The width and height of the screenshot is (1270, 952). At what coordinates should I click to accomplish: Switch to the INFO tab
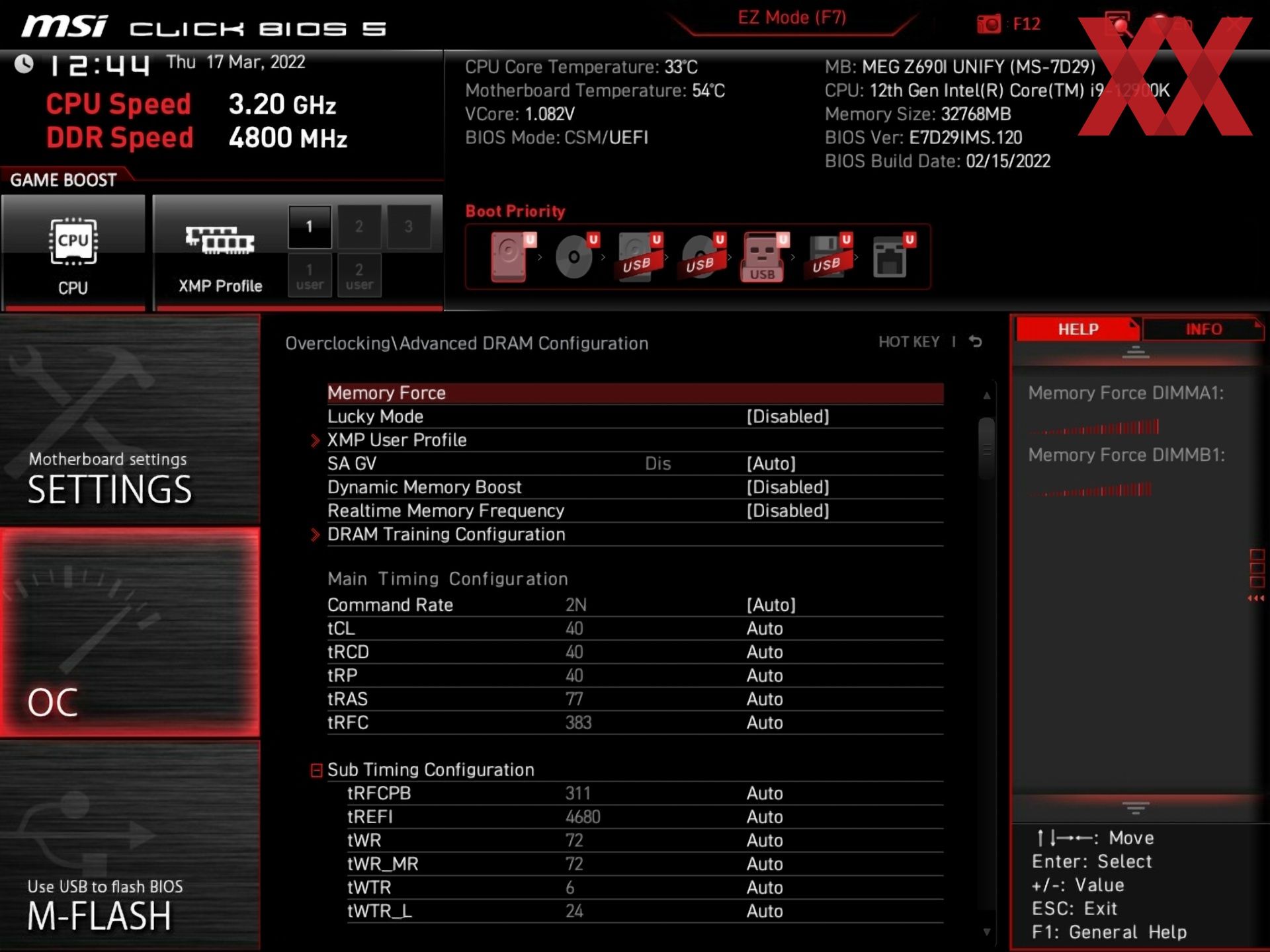coord(1203,329)
